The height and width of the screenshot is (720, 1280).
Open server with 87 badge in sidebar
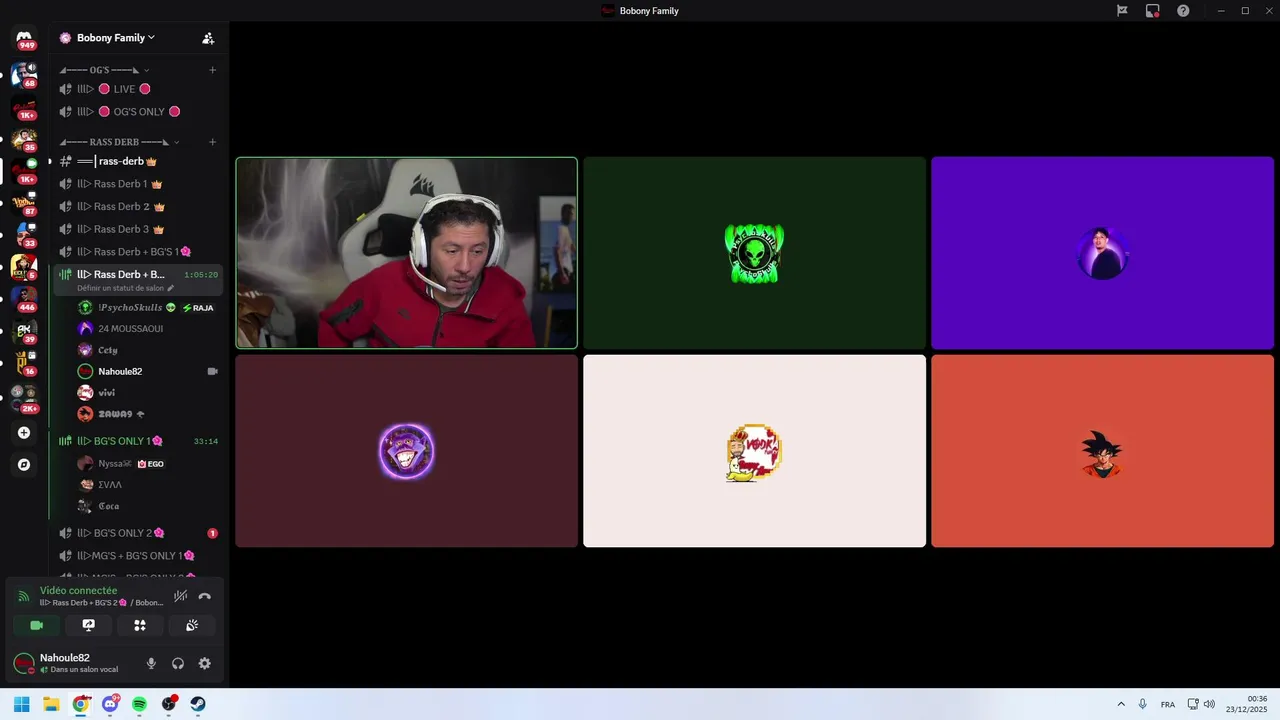(x=24, y=202)
